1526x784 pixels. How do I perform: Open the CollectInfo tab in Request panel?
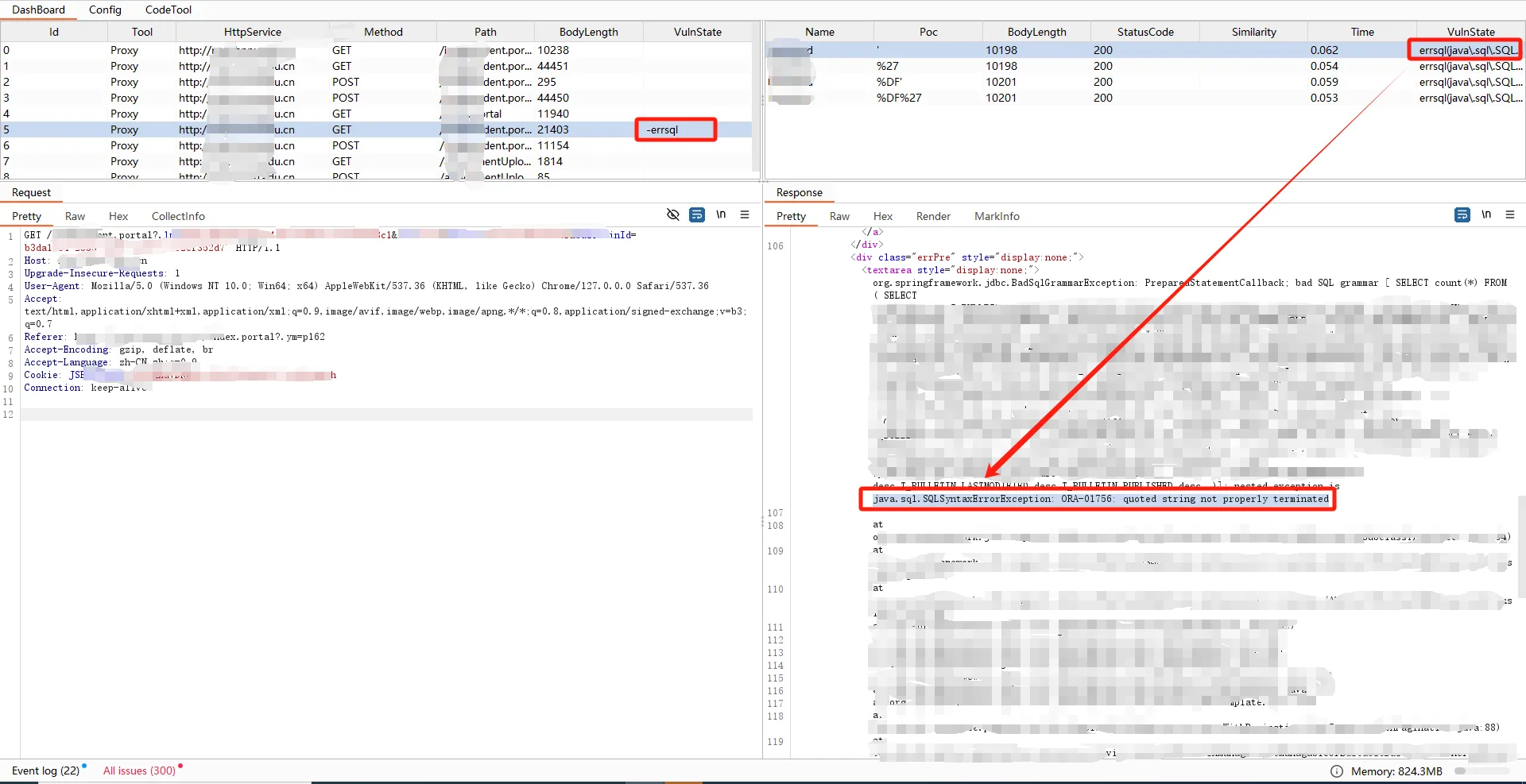(178, 216)
